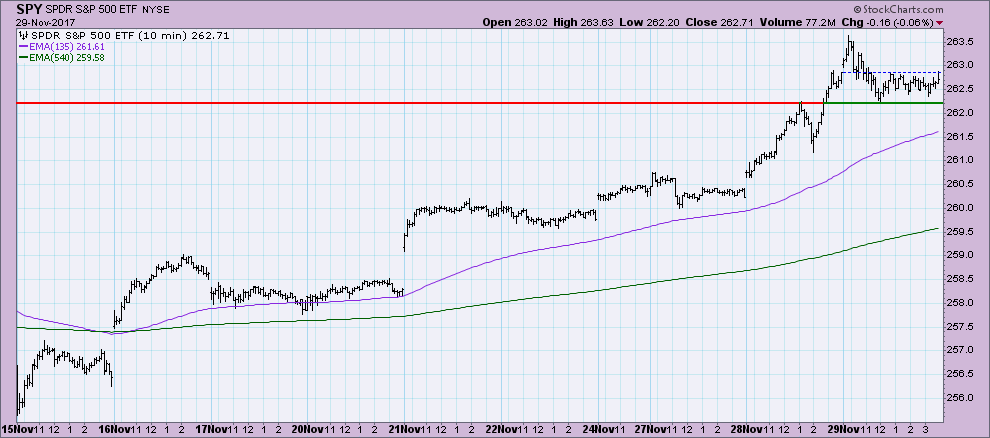This screenshot has width=990, height=438.
Task: Click the 258.5 price axis label
Action: click(x=959, y=279)
